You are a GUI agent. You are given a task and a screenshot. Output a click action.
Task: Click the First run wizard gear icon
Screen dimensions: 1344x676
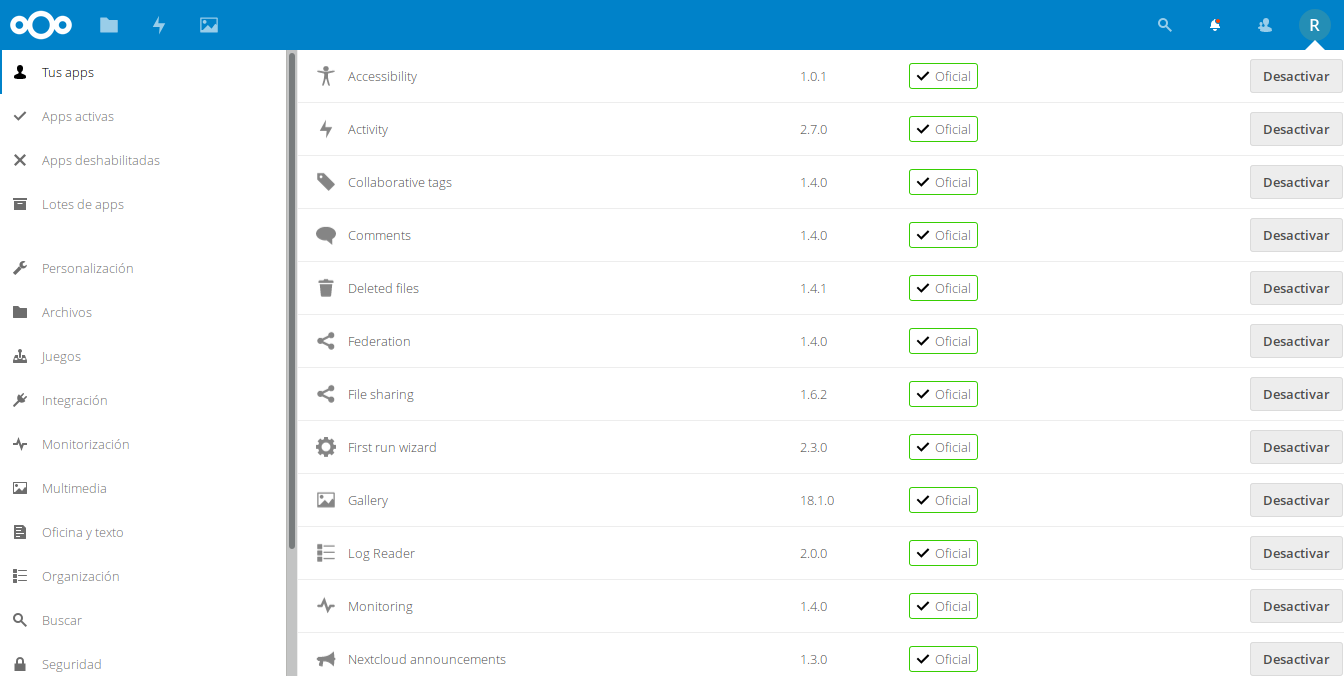point(326,447)
